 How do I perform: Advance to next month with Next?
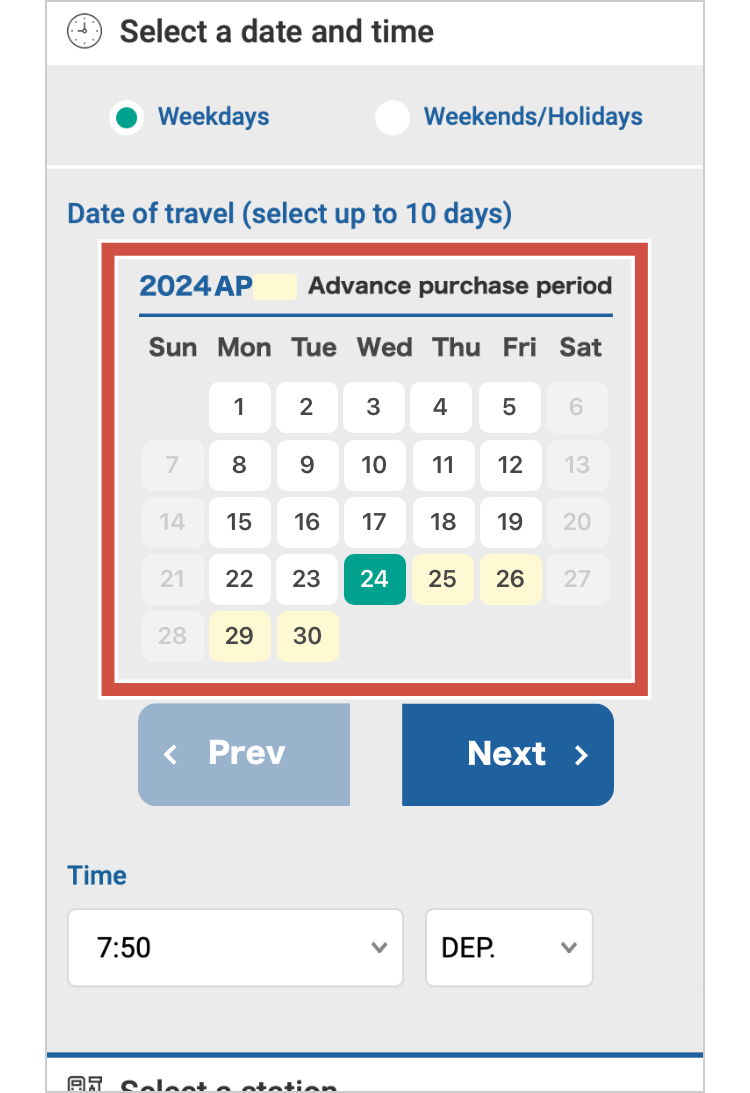coord(508,754)
